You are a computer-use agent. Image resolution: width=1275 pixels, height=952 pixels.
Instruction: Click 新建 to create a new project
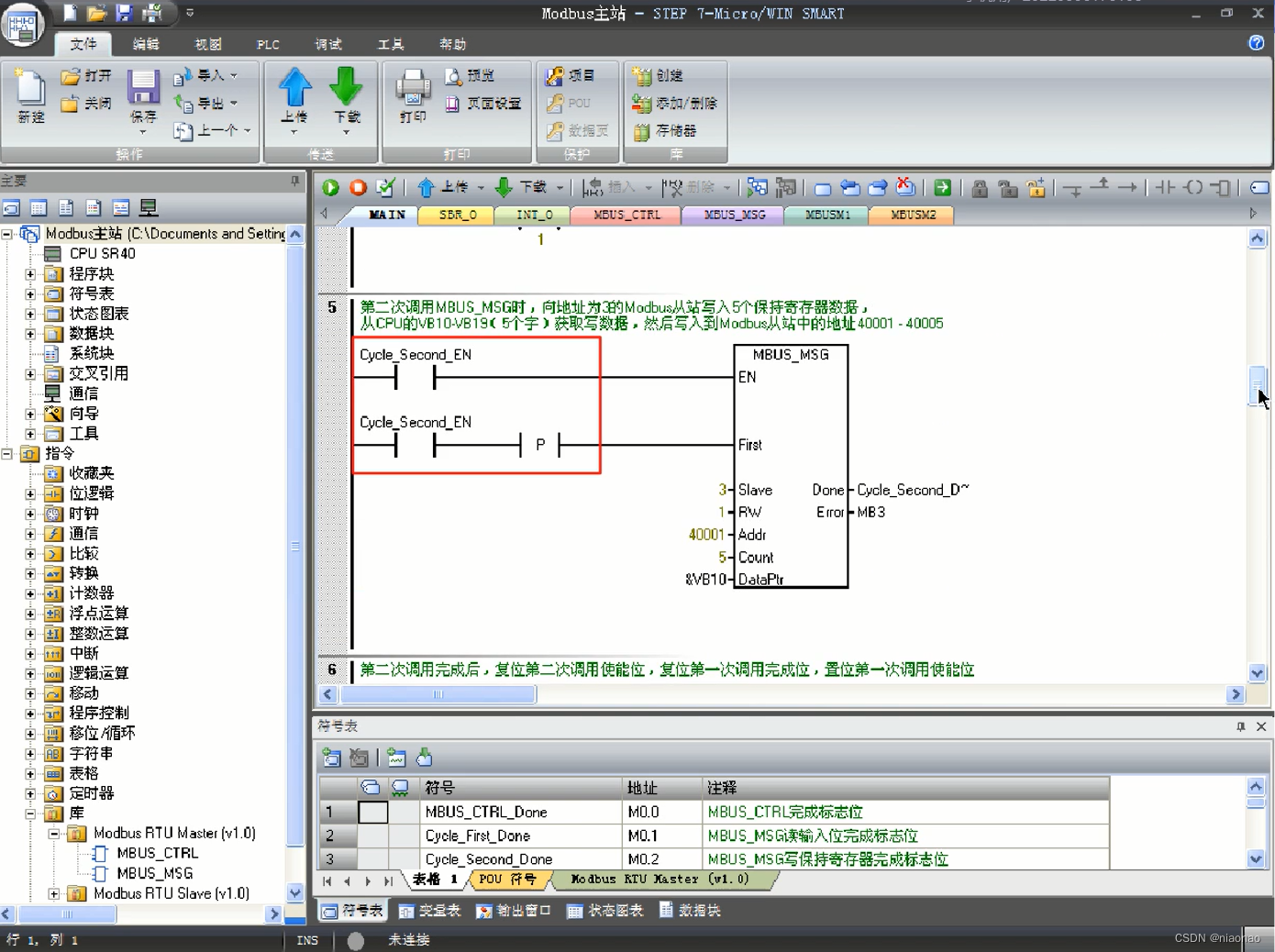click(29, 94)
